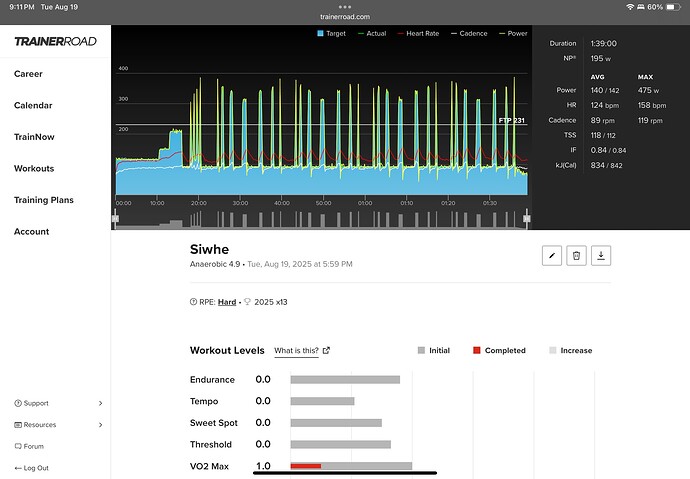
Task: Click the RPE Hard rating link
Action: coord(227,302)
